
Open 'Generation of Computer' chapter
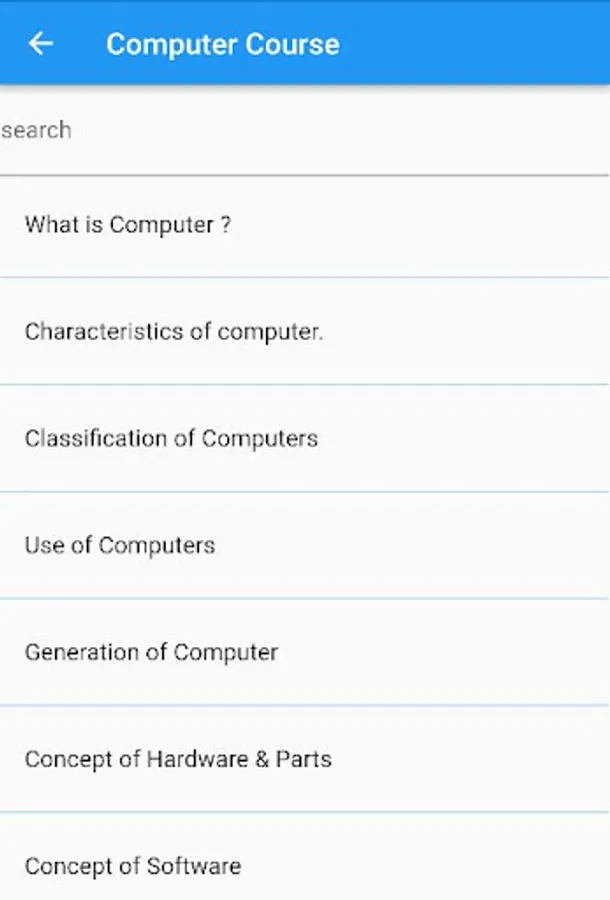305,652
